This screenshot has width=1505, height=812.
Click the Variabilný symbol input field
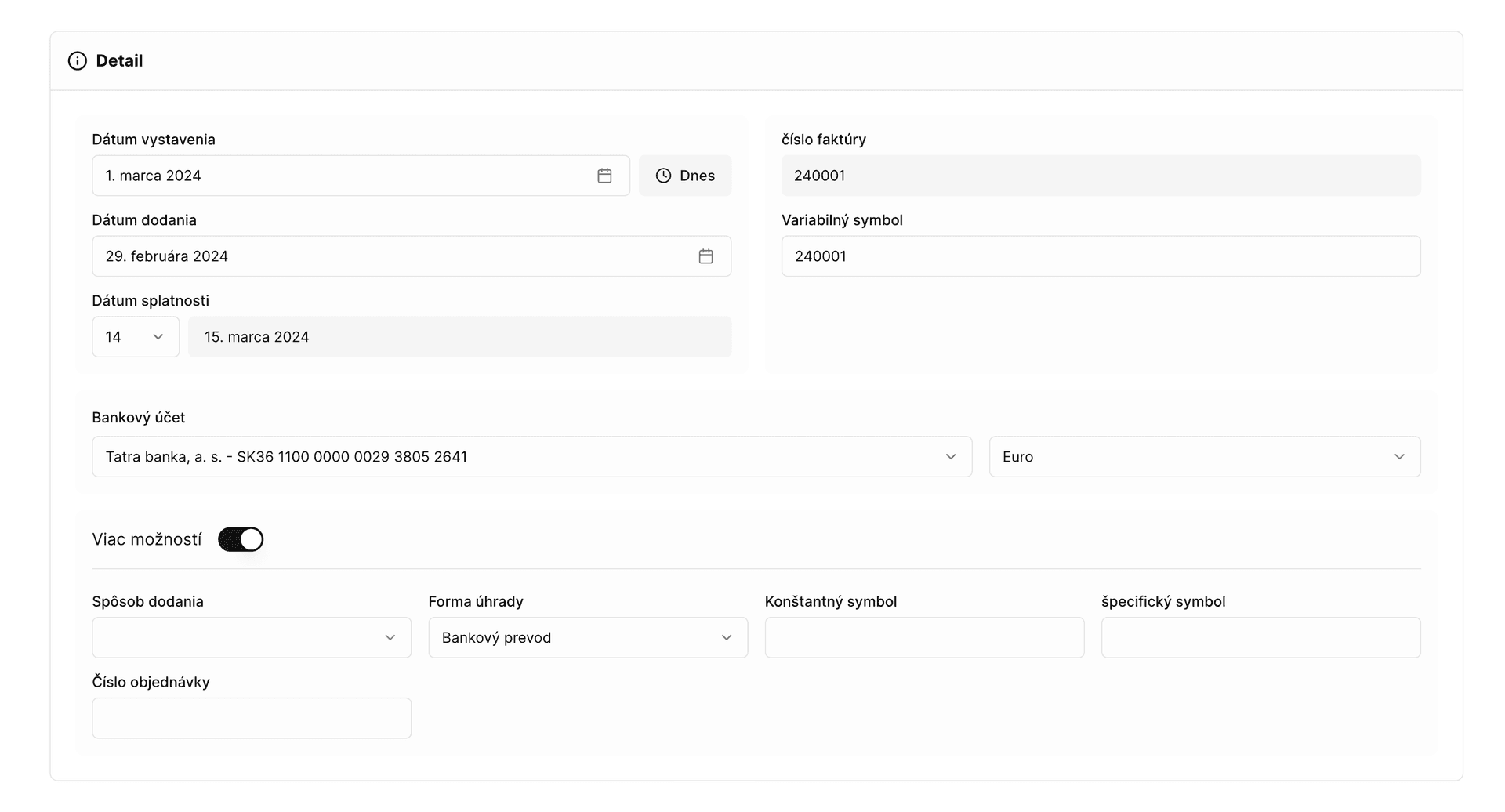coord(1101,256)
